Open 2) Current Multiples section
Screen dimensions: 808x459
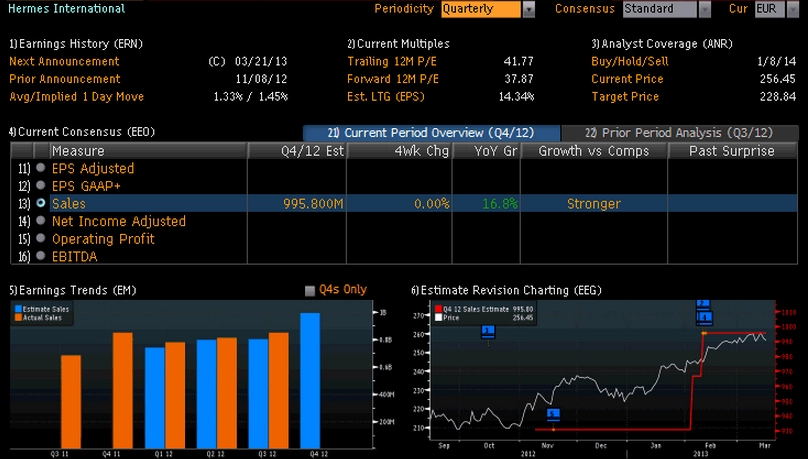point(398,44)
